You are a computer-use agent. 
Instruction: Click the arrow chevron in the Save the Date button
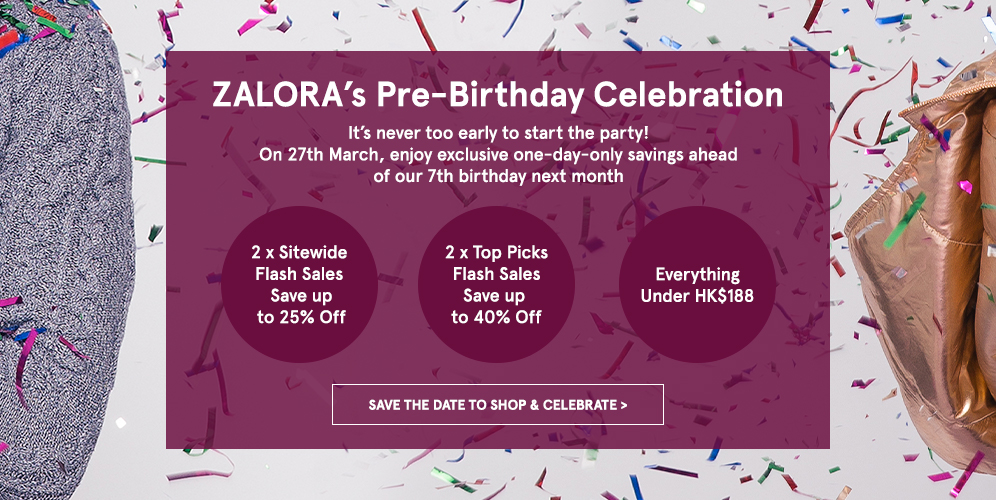click(x=624, y=405)
